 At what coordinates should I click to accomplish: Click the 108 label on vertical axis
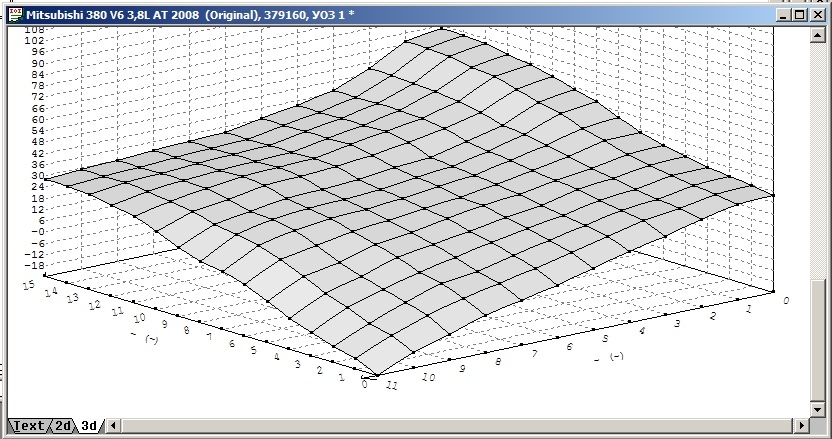click(34, 31)
